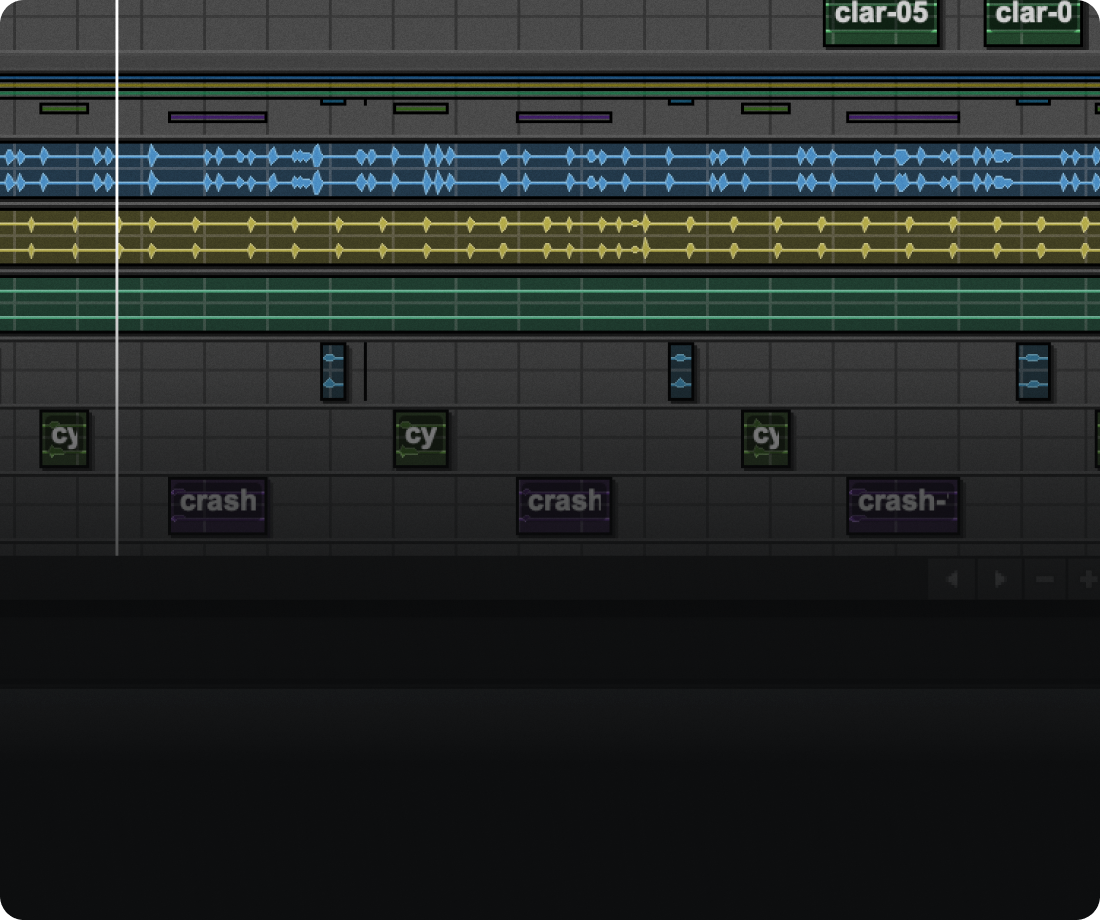Select the rightmost small blue automation clip
1100x920 pixels.
1032,370
